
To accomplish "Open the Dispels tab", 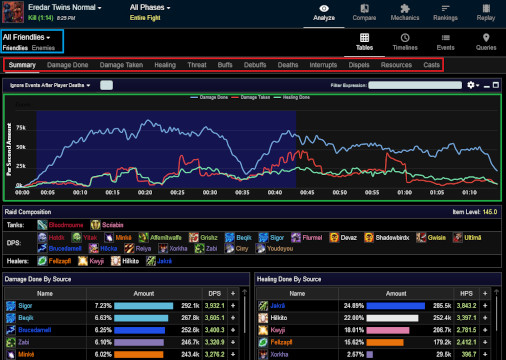I will (359, 65).
